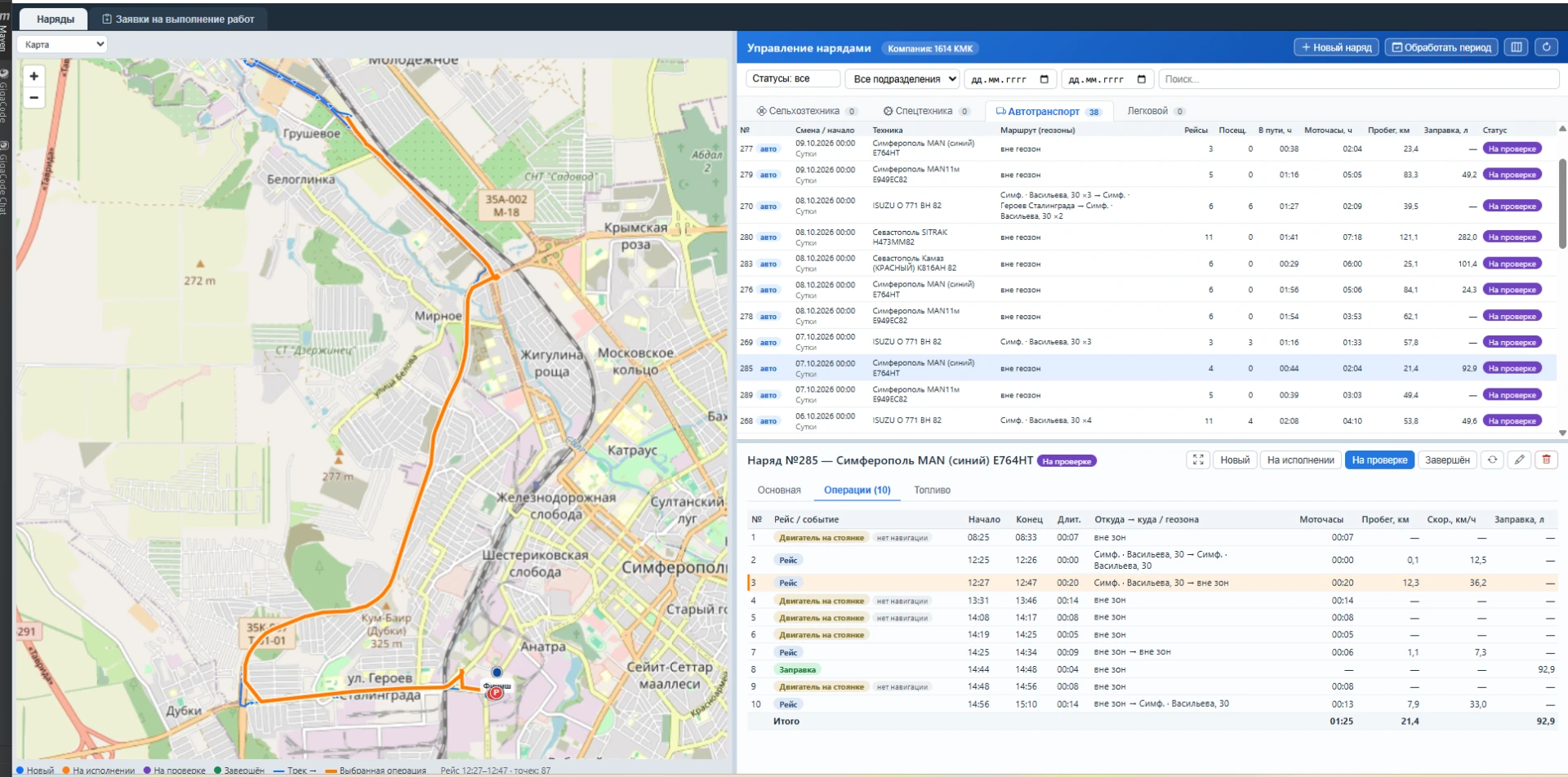Viewport: 1568px width, 777px height.
Task: Select operation row 10 'Рейс' 14:56
Action: 1152,704
